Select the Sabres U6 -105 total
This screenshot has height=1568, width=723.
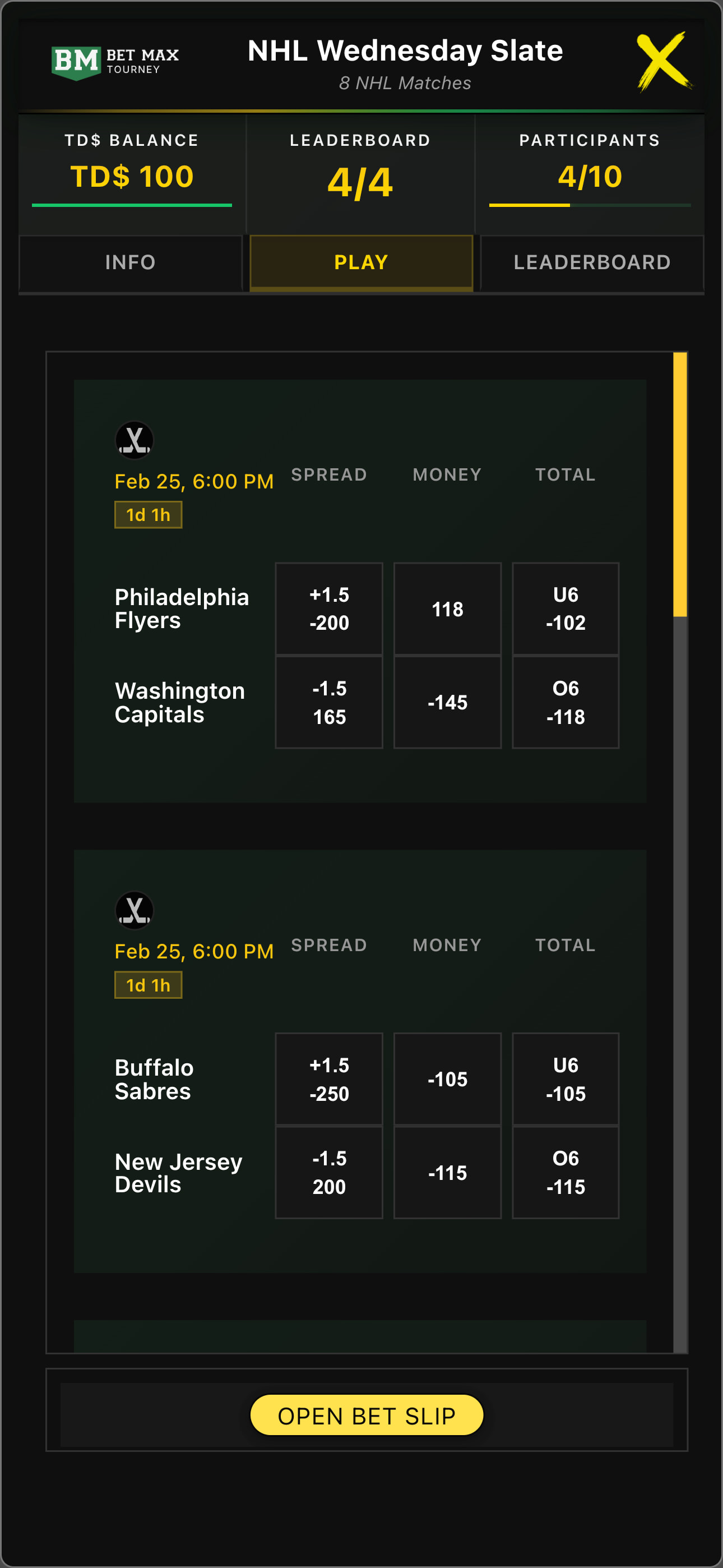[x=565, y=1078]
